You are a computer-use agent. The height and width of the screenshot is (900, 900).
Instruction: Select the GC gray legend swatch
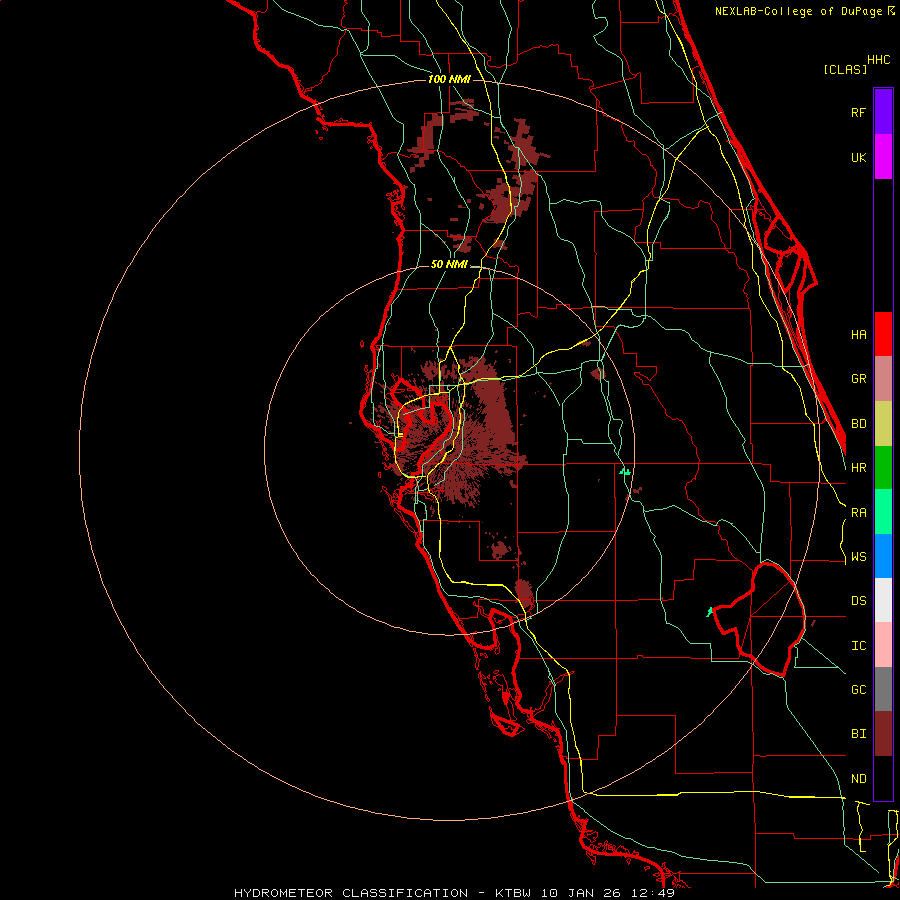point(883,689)
